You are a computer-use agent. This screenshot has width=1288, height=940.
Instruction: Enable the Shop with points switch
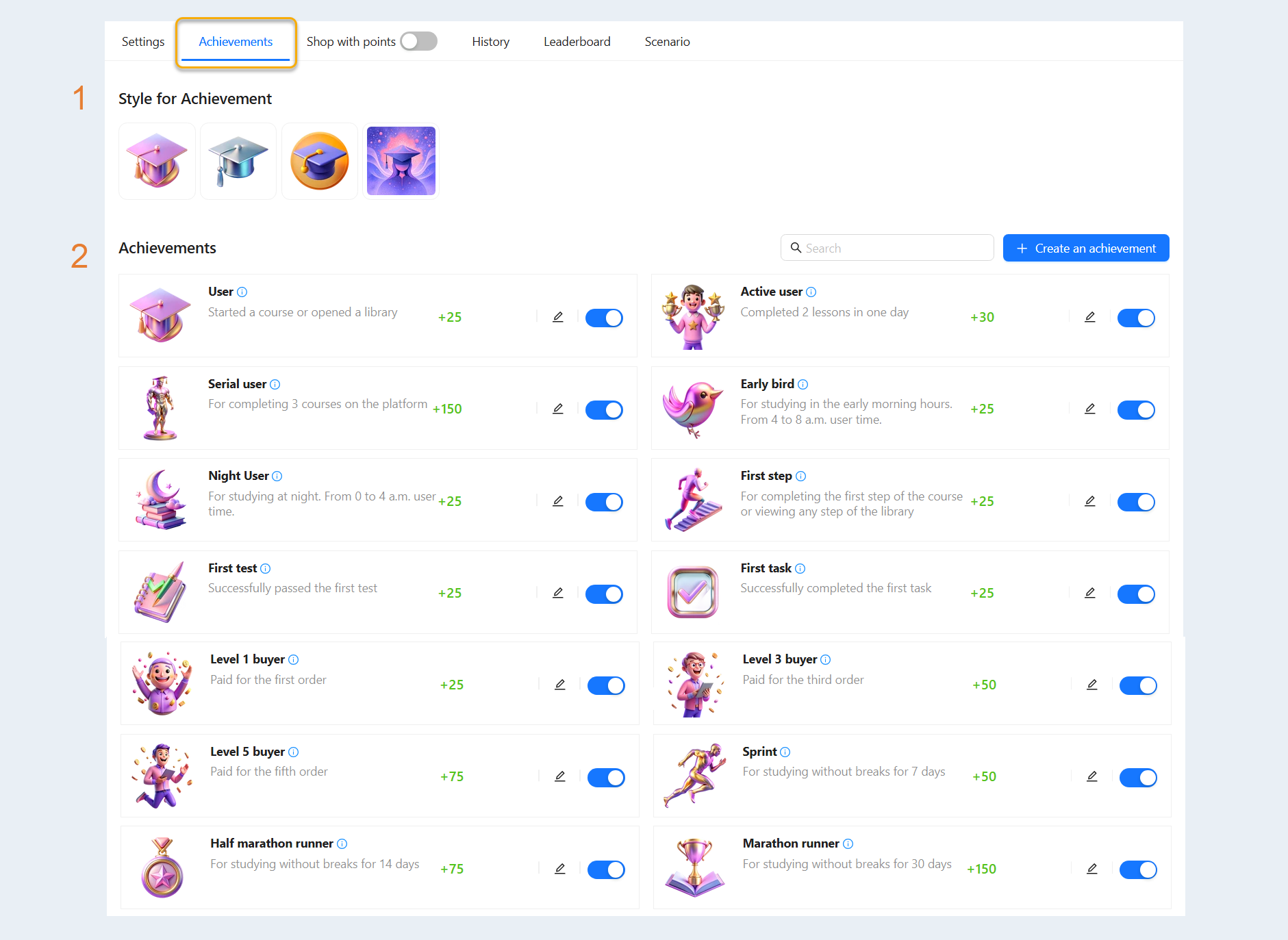tap(419, 42)
